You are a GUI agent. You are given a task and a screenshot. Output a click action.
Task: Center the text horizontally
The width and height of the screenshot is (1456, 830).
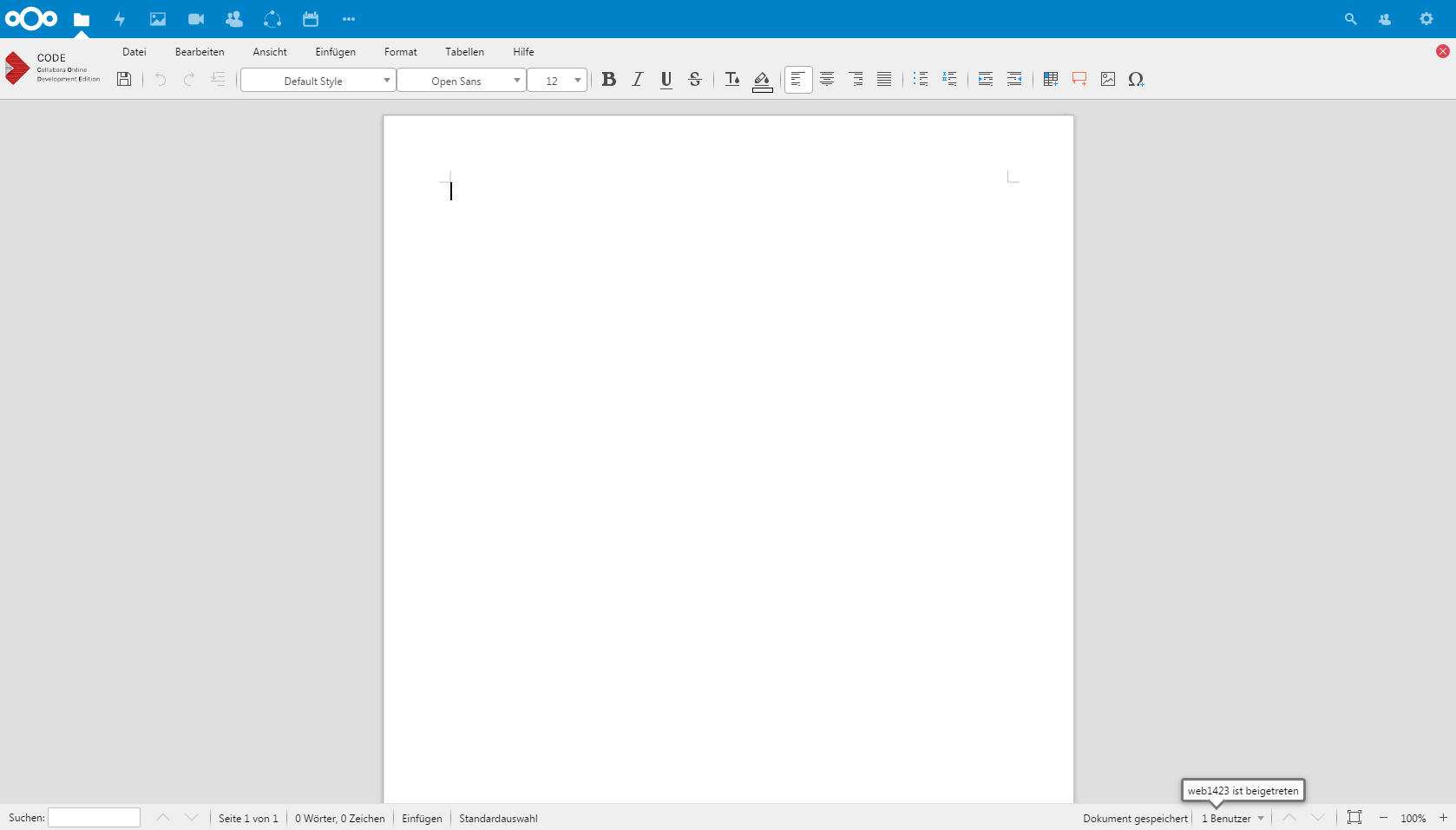point(827,79)
